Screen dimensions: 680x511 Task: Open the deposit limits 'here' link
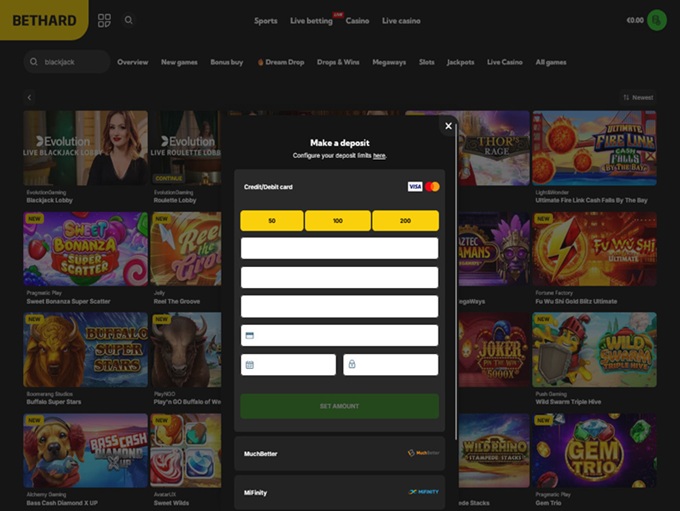pos(379,156)
